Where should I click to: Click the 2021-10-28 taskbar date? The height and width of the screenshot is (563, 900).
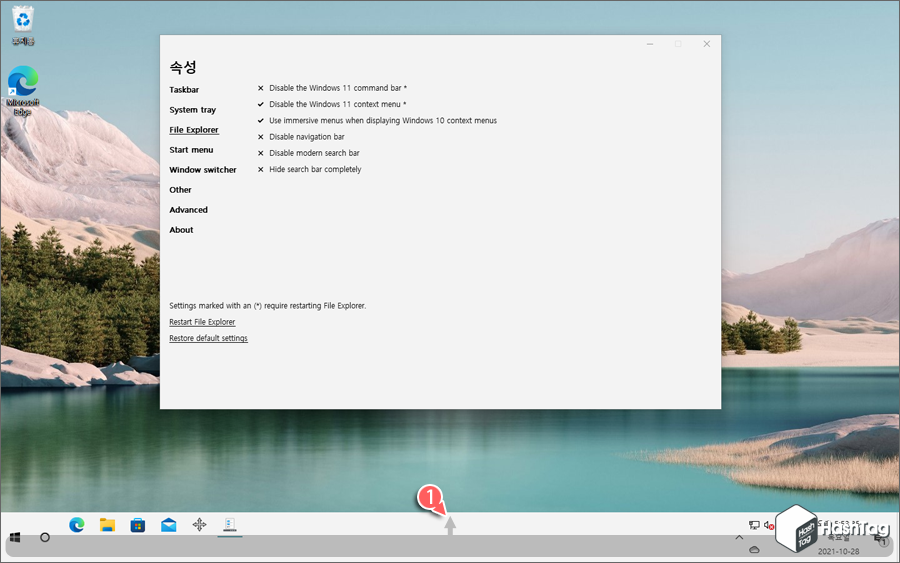click(839, 551)
